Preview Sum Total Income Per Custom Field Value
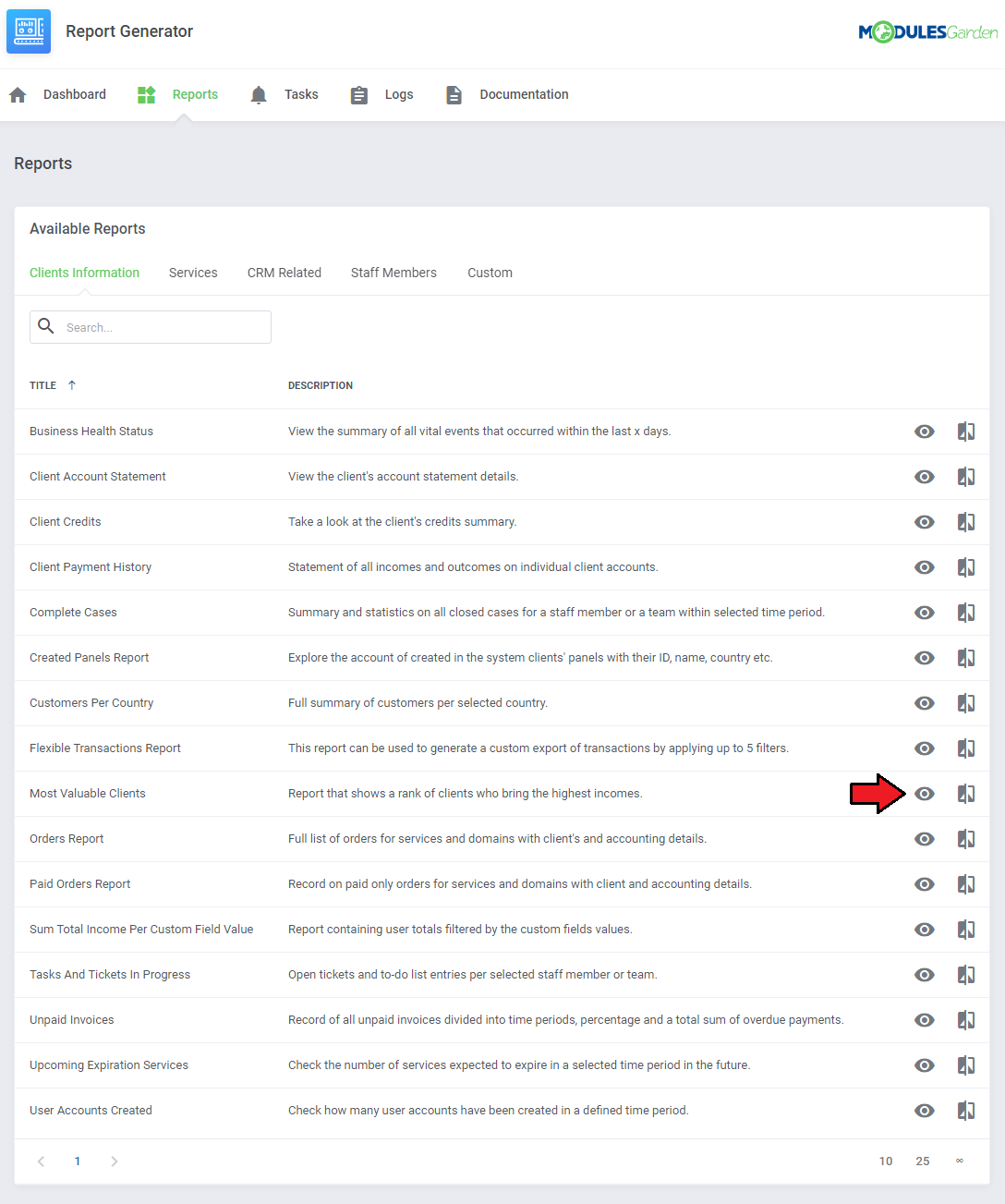Viewport: 1005px width, 1204px height. click(x=925, y=930)
